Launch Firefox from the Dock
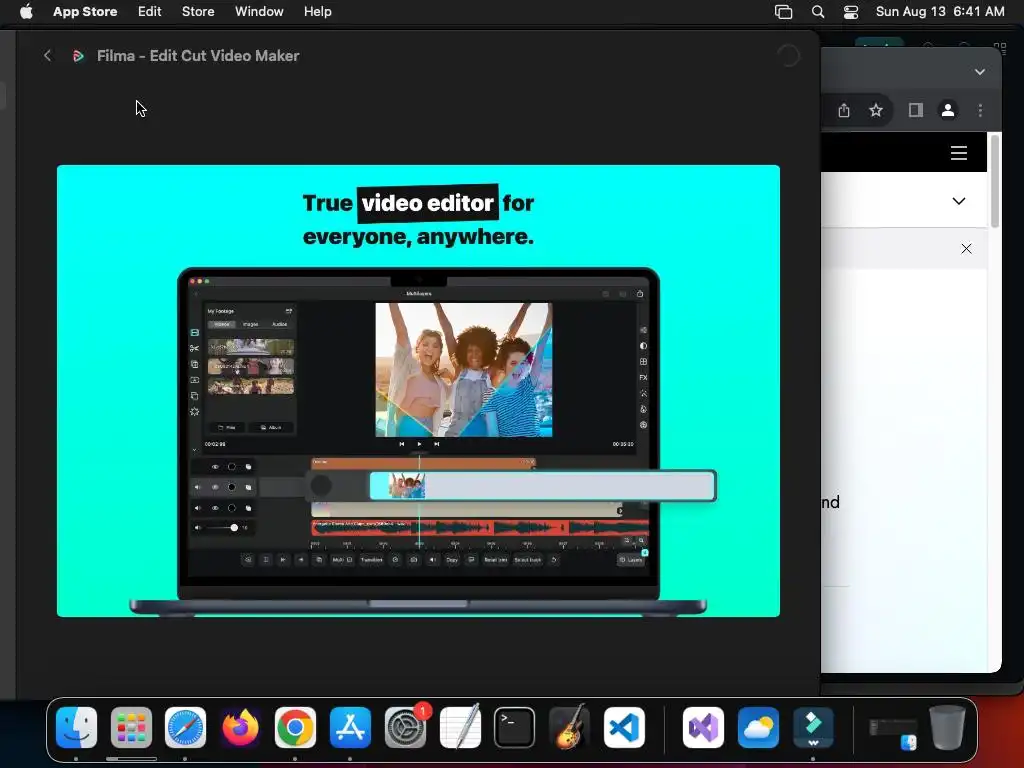This screenshot has height=768, width=1024. [x=240, y=727]
